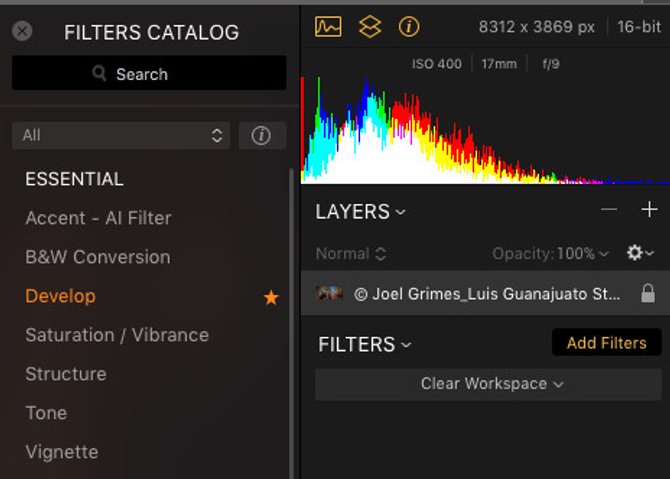Remove layer with the minus icon
670x479 pixels.
pyautogui.click(x=609, y=209)
